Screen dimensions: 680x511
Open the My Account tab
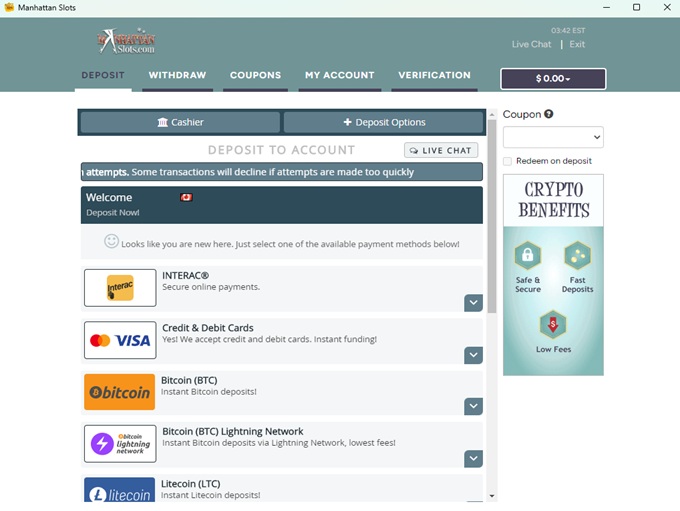(x=339, y=75)
